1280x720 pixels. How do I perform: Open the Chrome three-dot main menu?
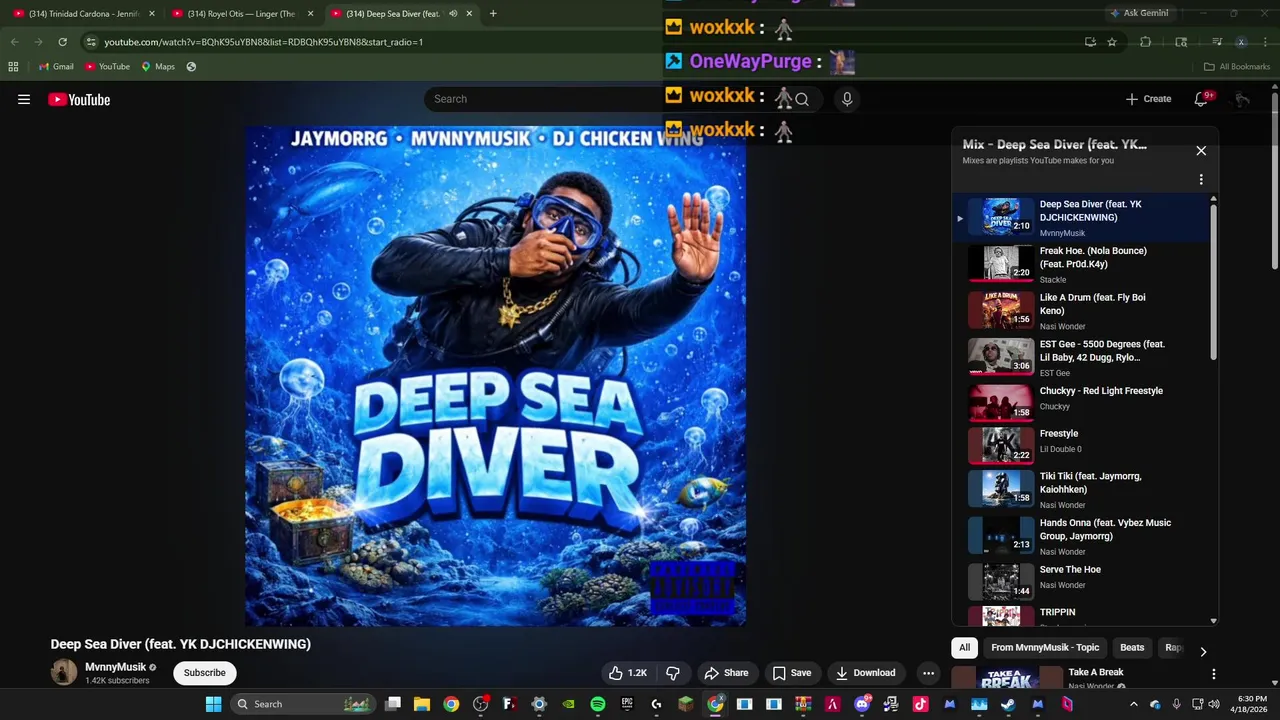tap(1265, 42)
